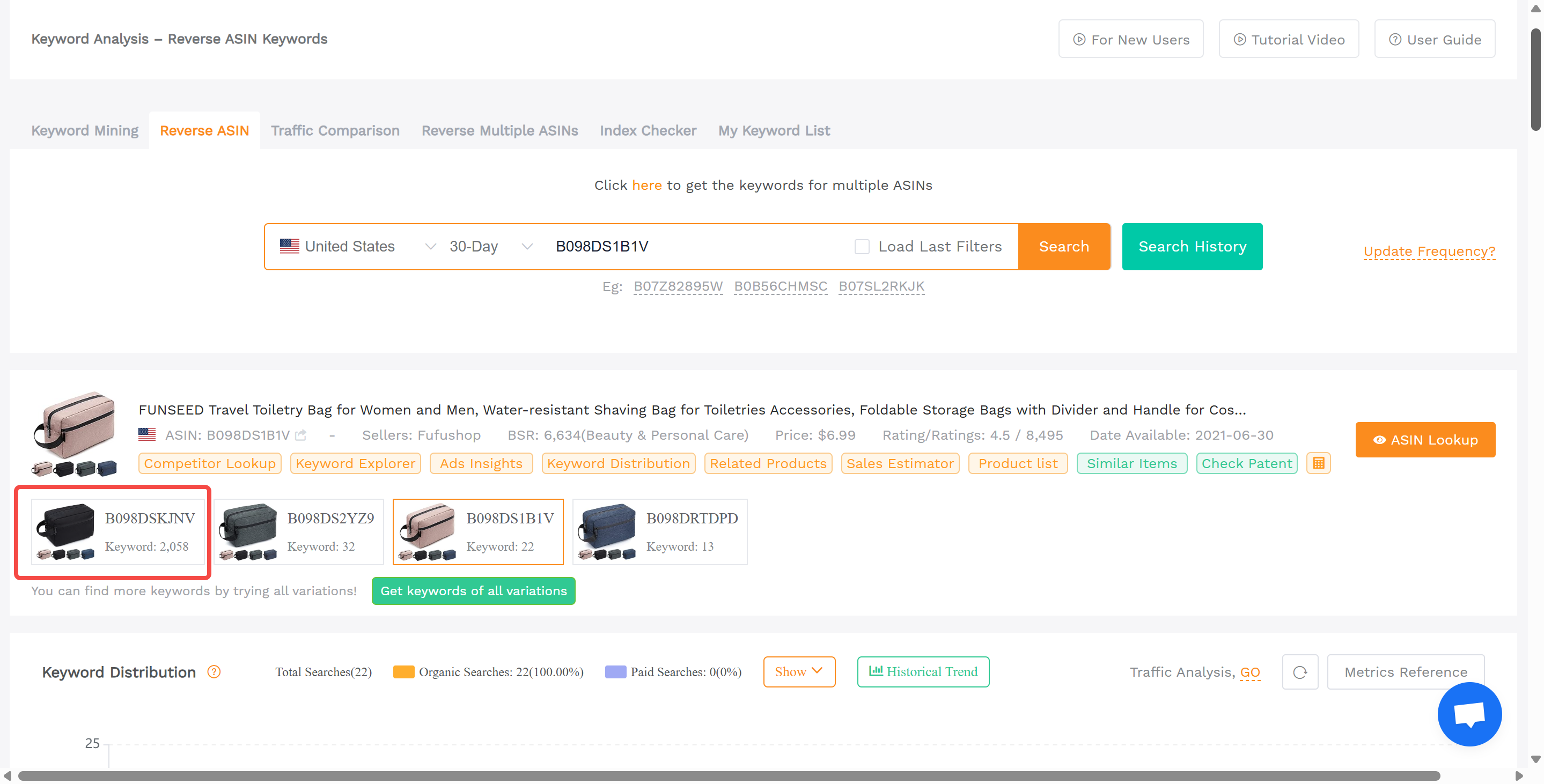The height and width of the screenshot is (784, 1544).
Task: Click the Keyword Distribution tag
Action: (x=618, y=463)
